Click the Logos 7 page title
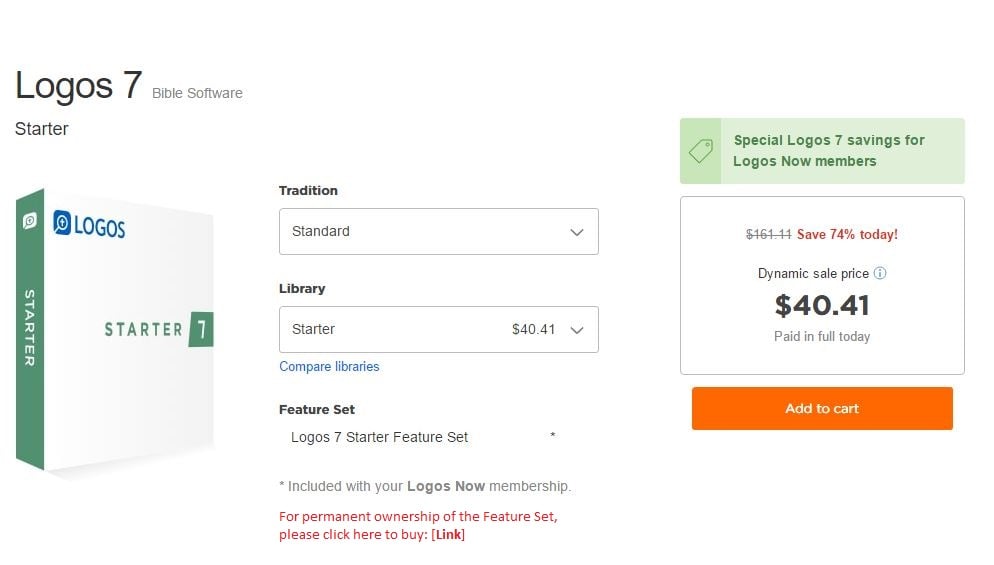 pyautogui.click(x=78, y=86)
